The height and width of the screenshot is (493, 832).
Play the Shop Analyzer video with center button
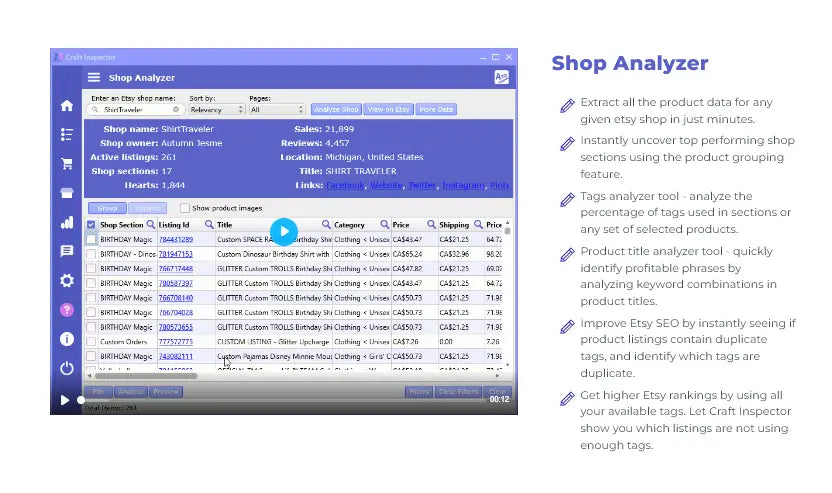[284, 232]
